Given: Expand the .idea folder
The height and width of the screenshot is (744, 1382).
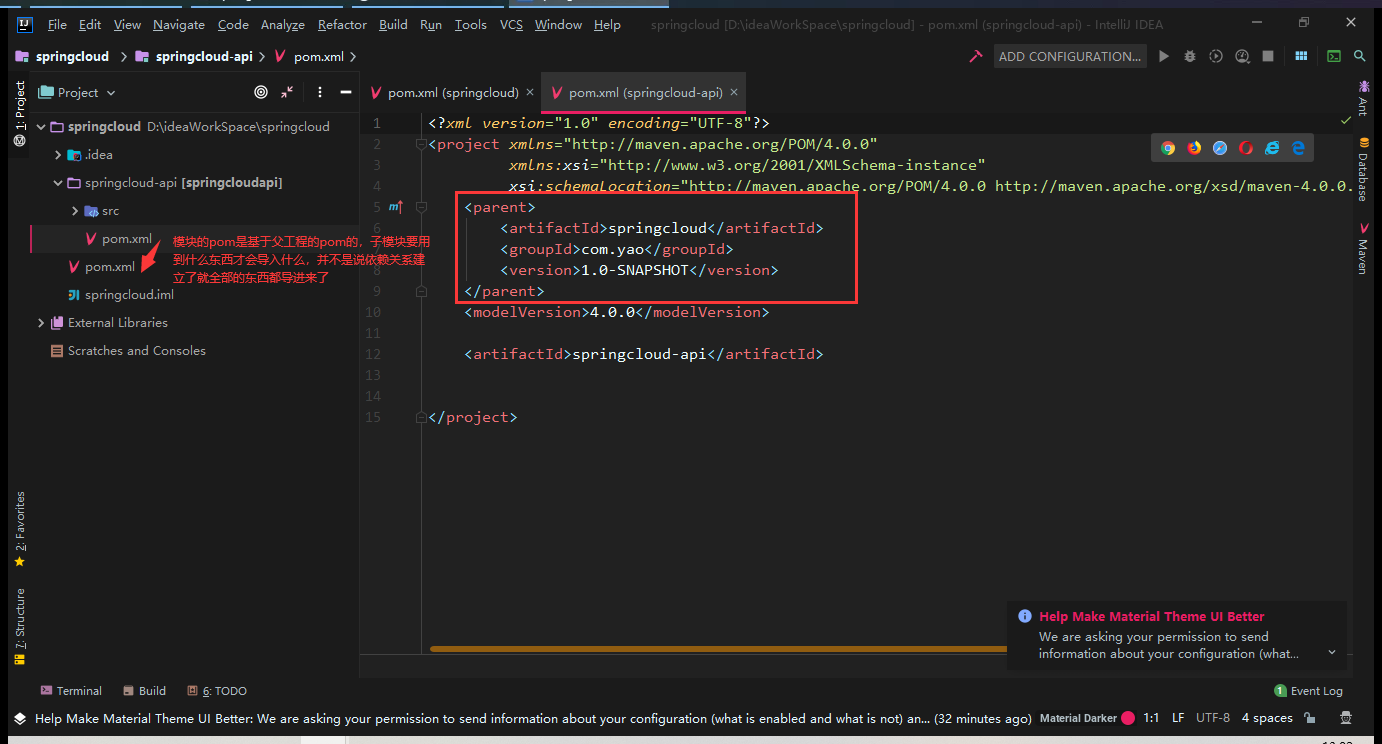Looking at the screenshot, I should point(58,155).
